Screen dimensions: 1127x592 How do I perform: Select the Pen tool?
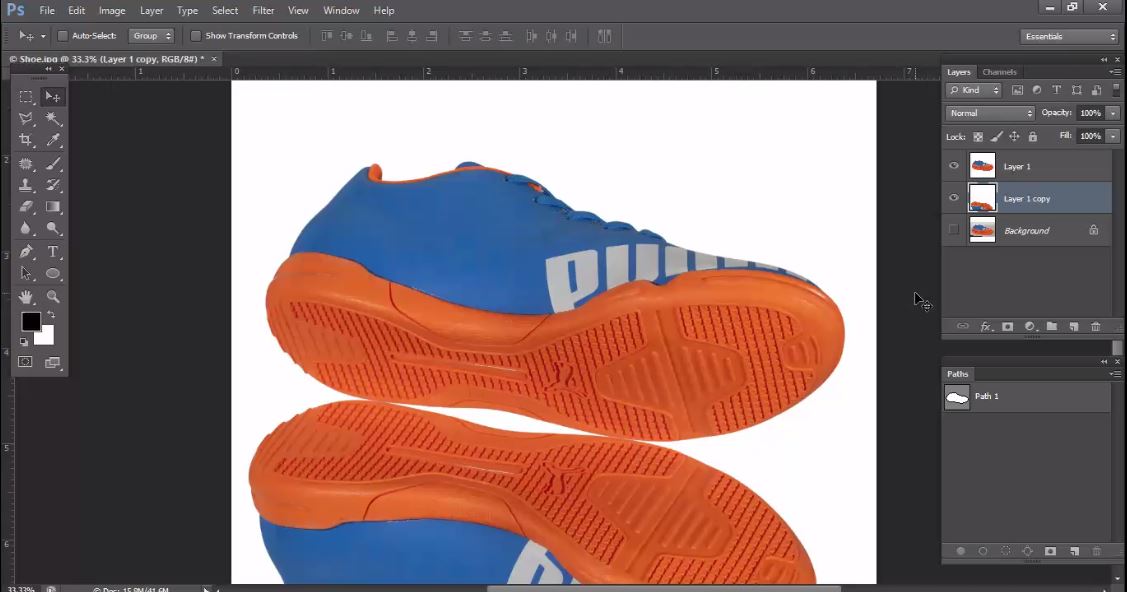point(26,252)
